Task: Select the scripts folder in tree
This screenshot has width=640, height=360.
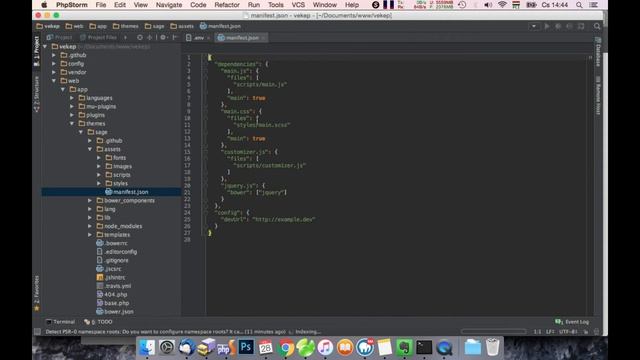Action: [118, 175]
